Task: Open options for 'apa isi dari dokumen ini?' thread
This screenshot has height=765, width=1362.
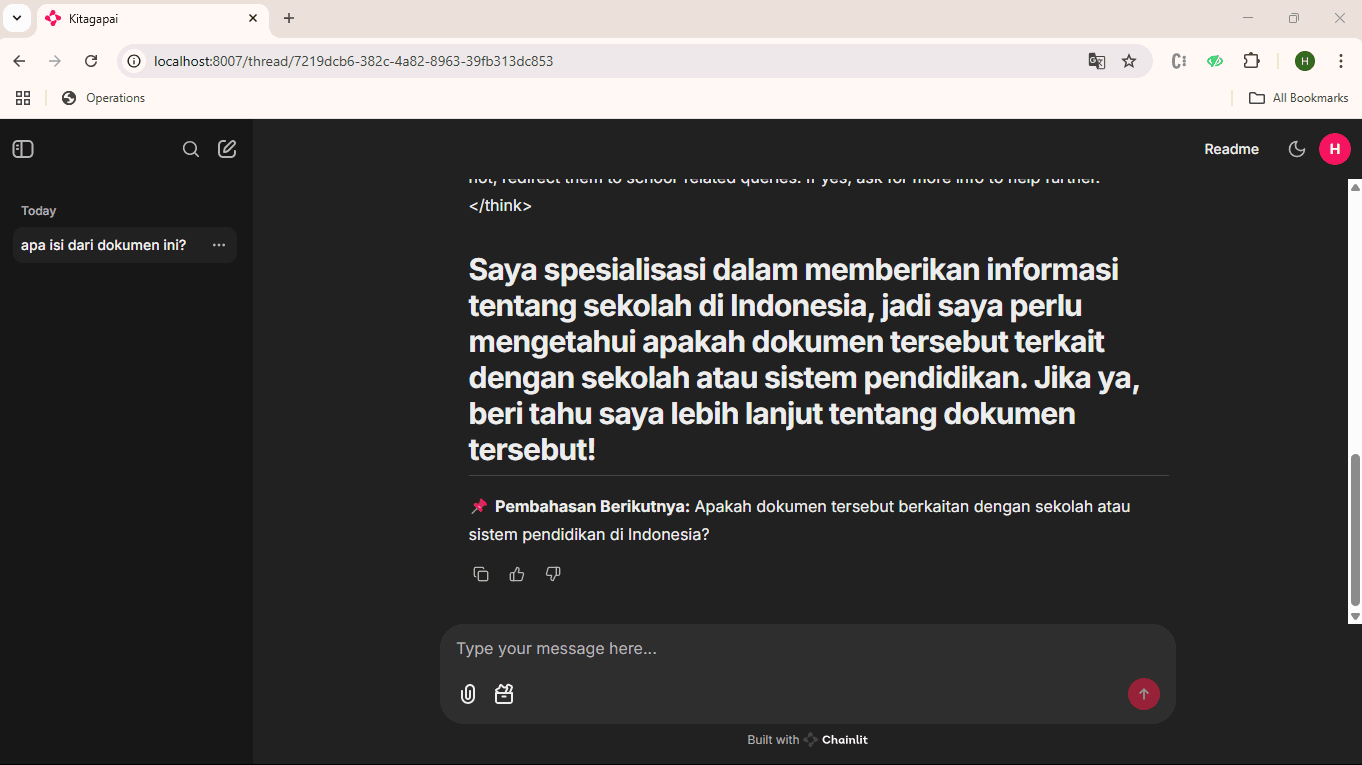Action: 219,245
